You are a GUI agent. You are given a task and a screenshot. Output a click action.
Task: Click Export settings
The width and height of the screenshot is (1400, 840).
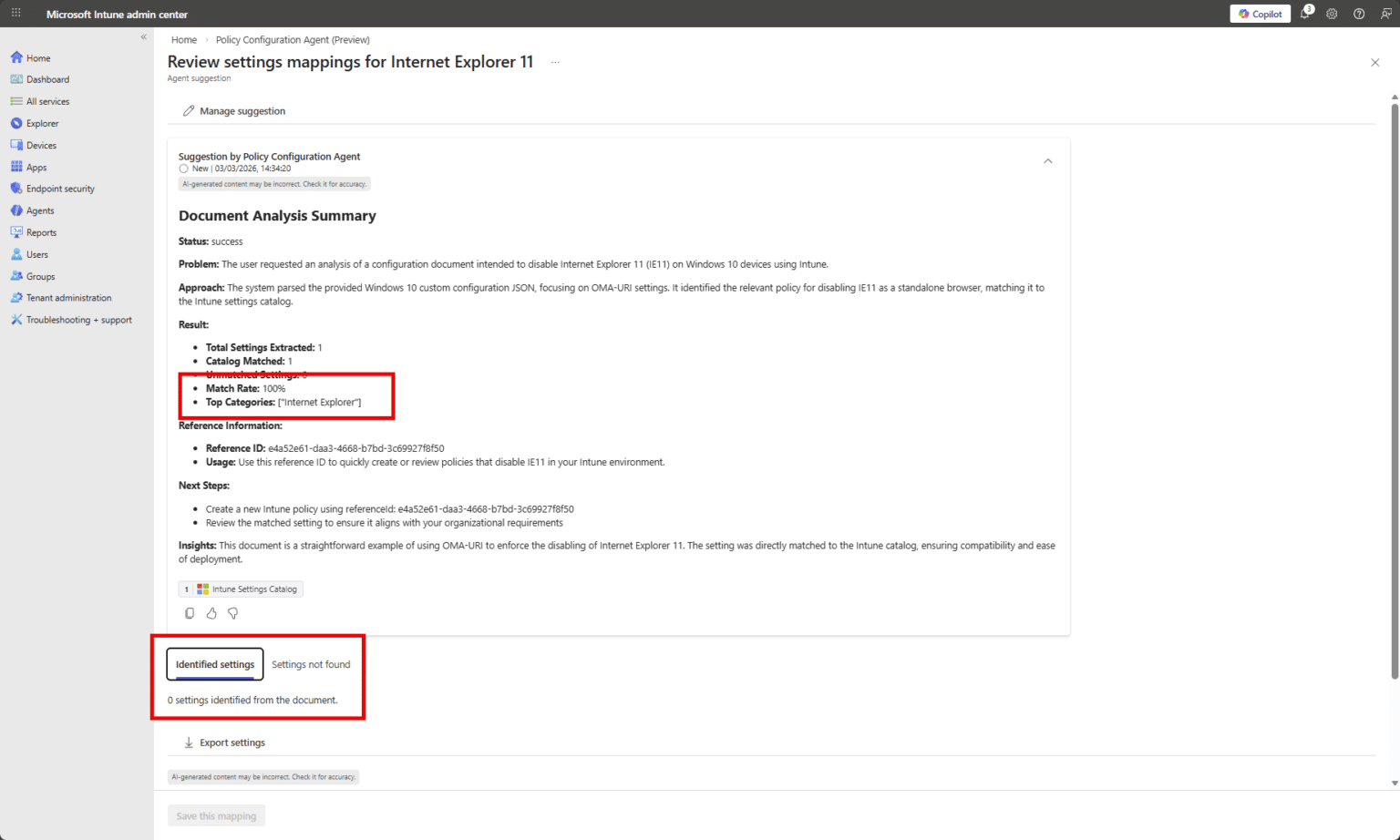point(224,743)
